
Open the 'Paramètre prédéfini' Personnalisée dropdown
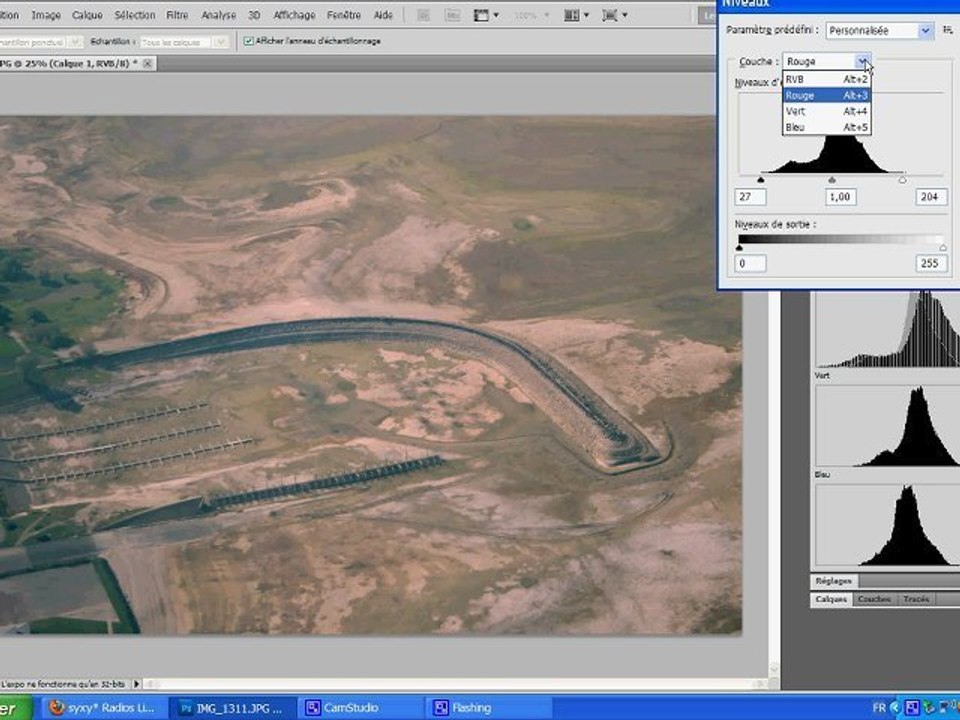879,31
